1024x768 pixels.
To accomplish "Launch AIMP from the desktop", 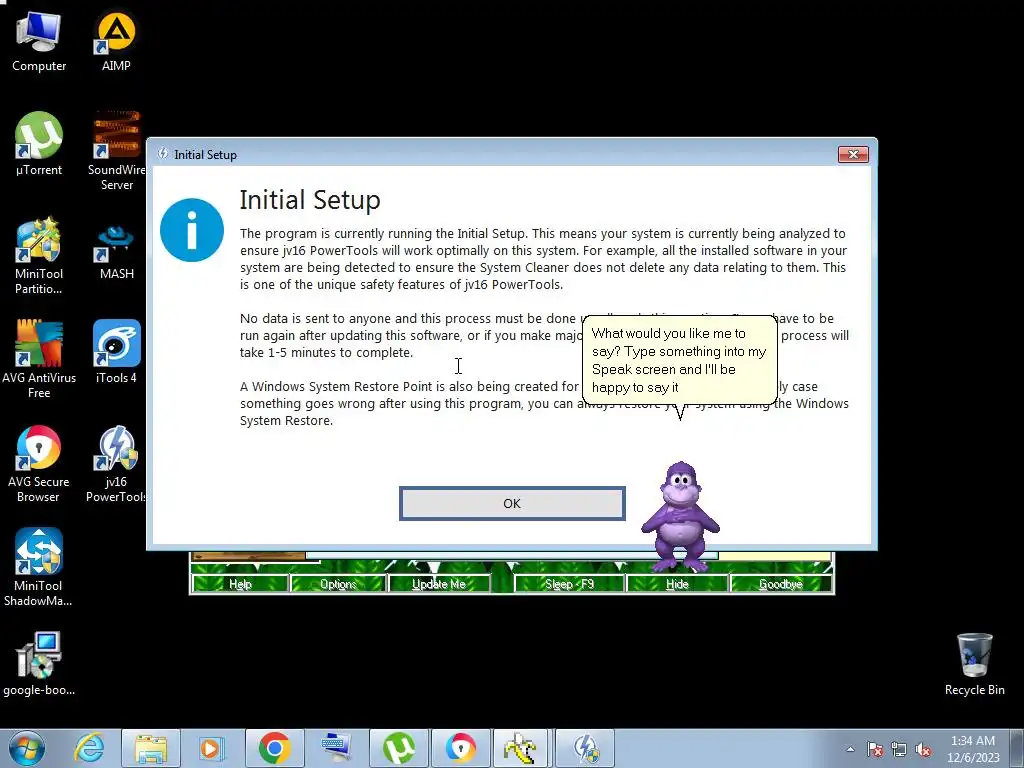I will pos(116,40).
